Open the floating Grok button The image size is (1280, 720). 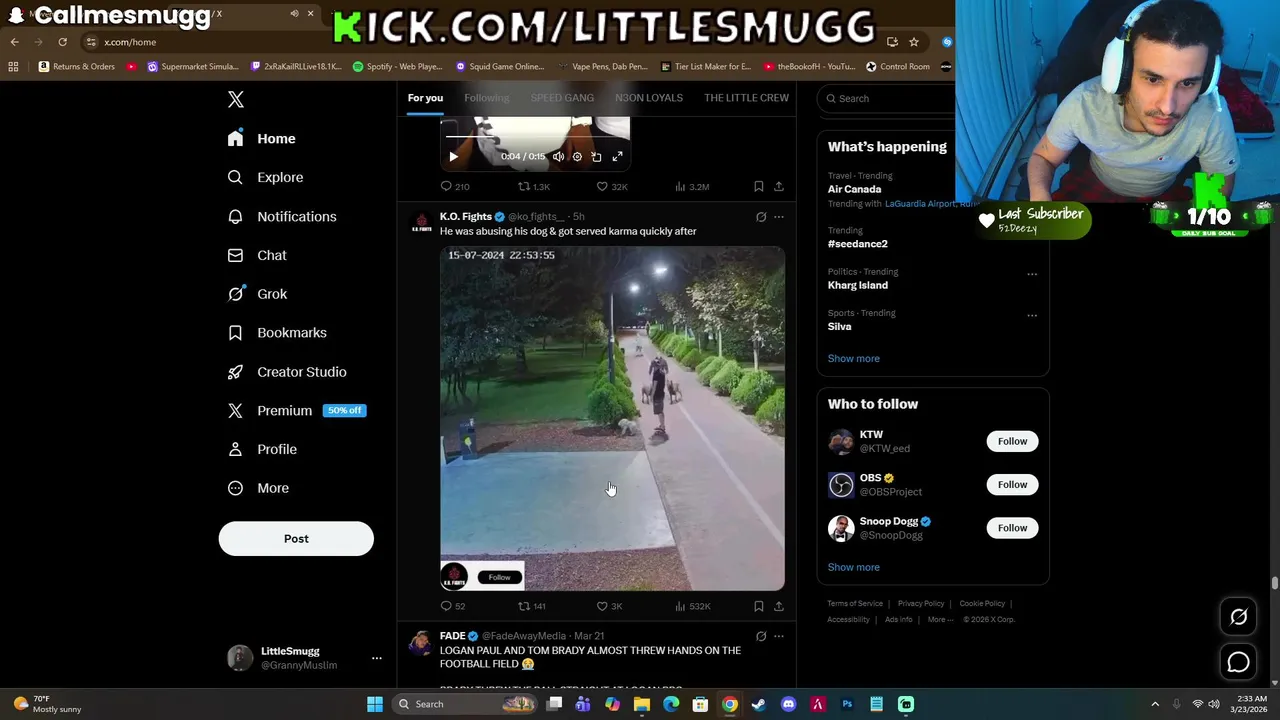tap(1238, 617)
